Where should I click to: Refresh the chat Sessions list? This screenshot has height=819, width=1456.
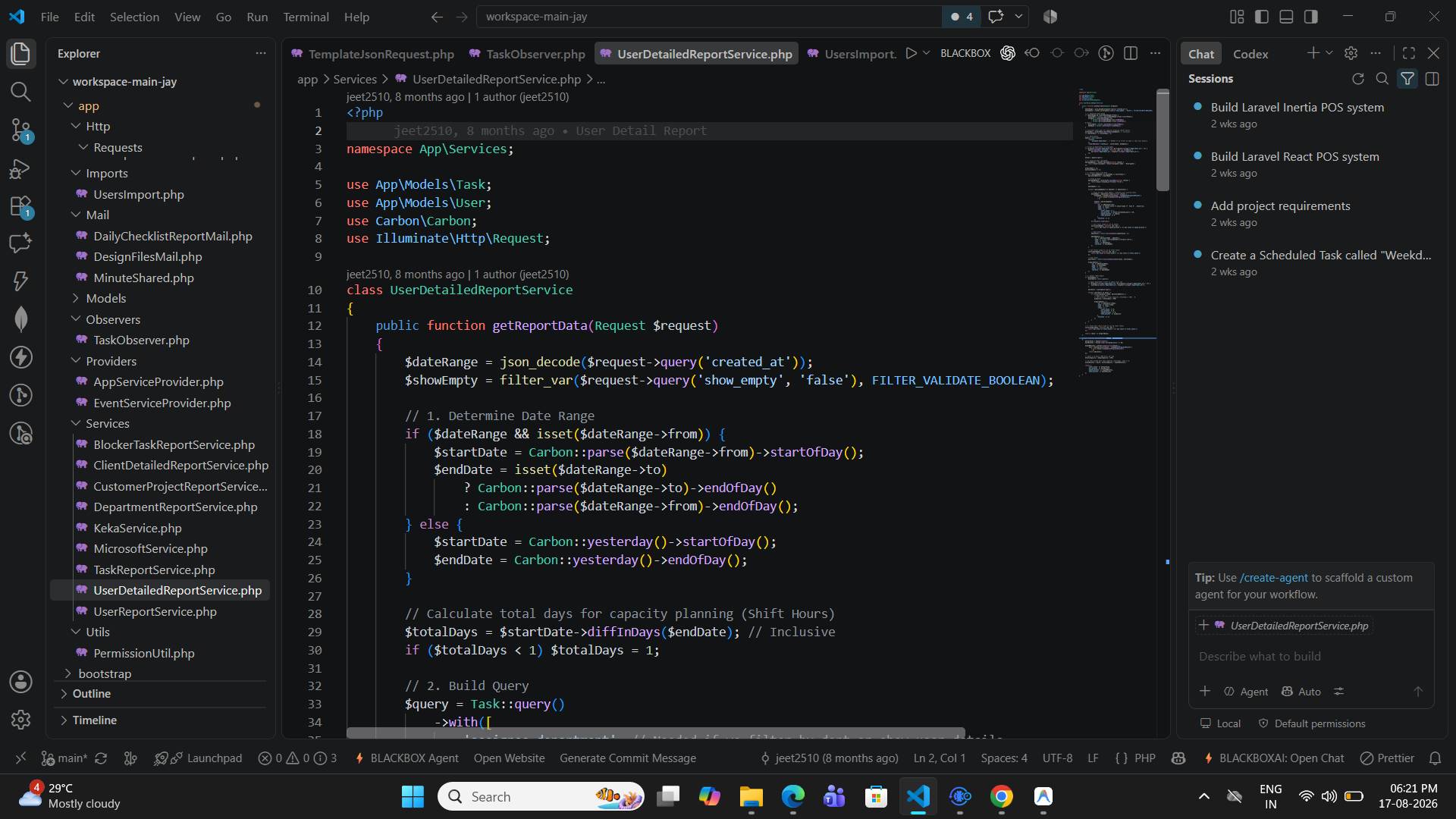[1357, 79]
